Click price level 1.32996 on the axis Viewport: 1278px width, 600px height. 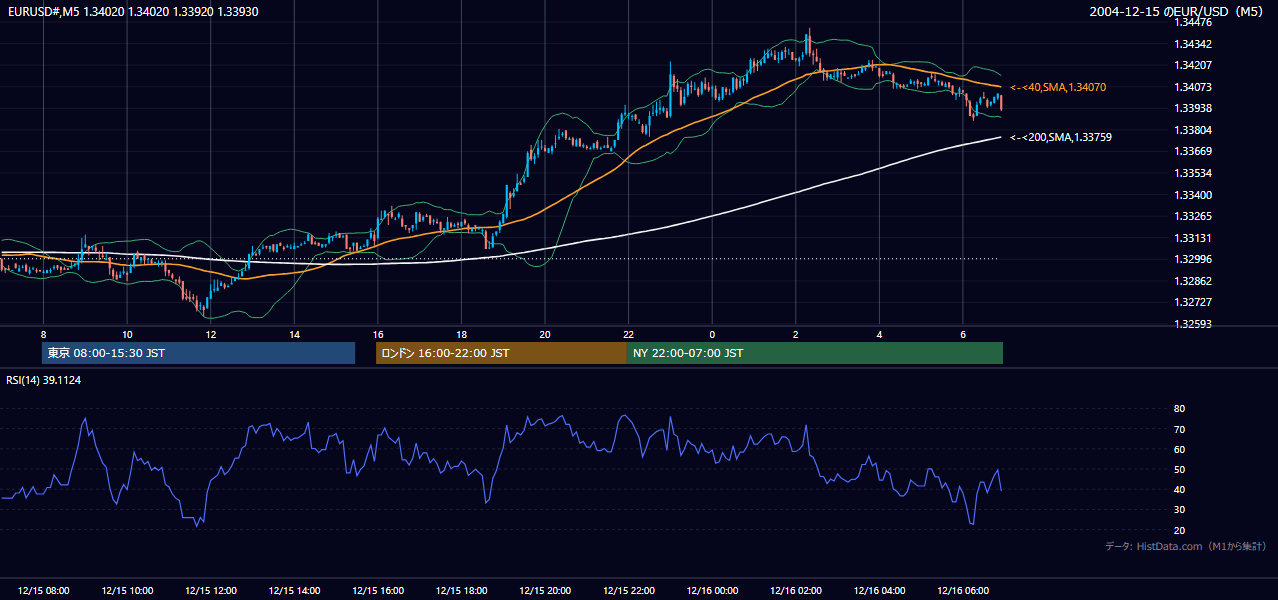coord(1193,259)
